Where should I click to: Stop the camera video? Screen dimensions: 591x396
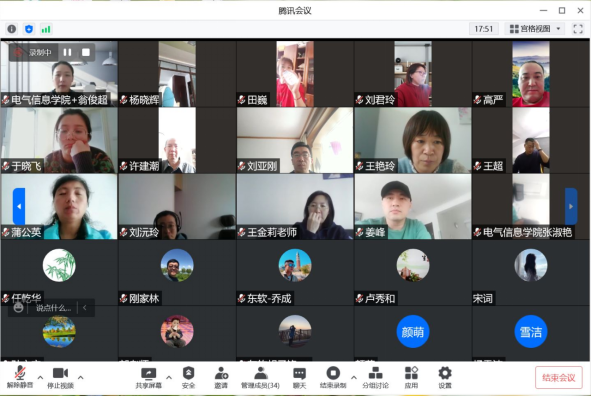pyautogui.click(x=60, y=378)
